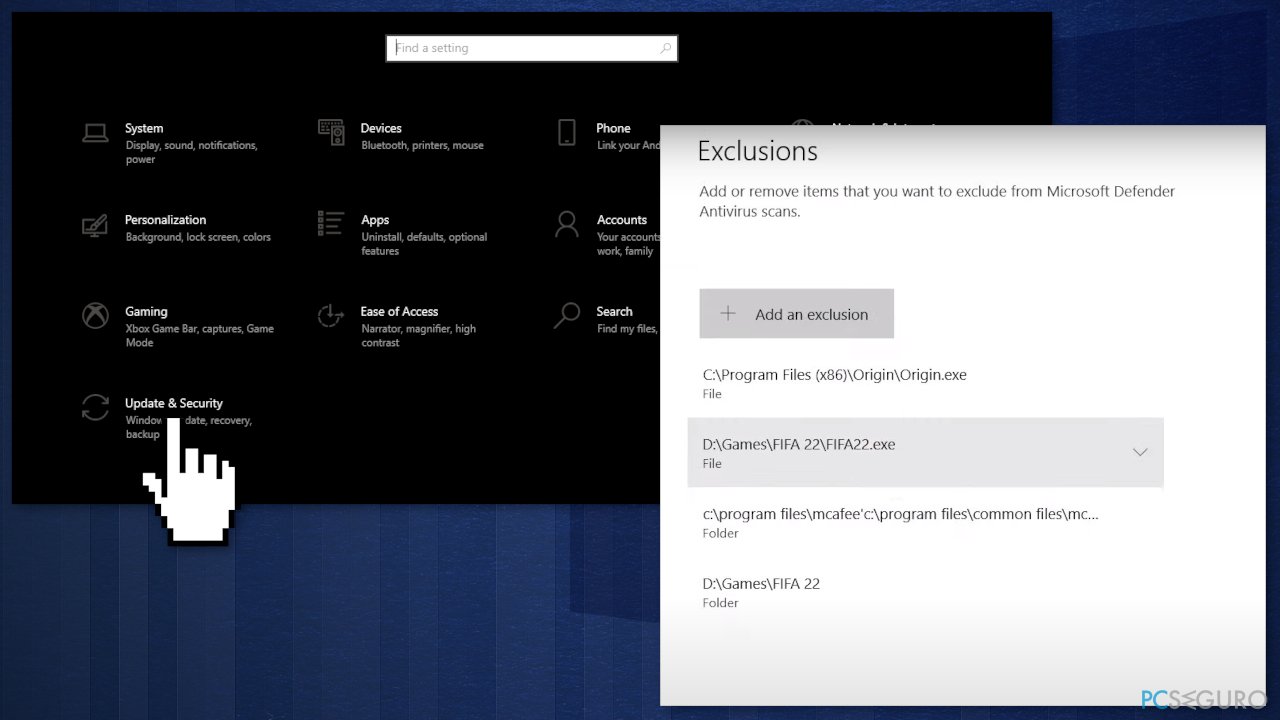Screen dimensions: 1280x720
Task: Click the Add an exclusion button
Action: [x=796, y=313]
